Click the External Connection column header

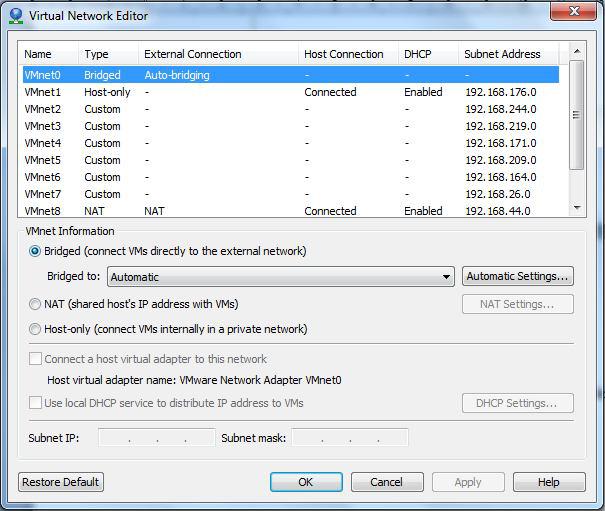218,54
